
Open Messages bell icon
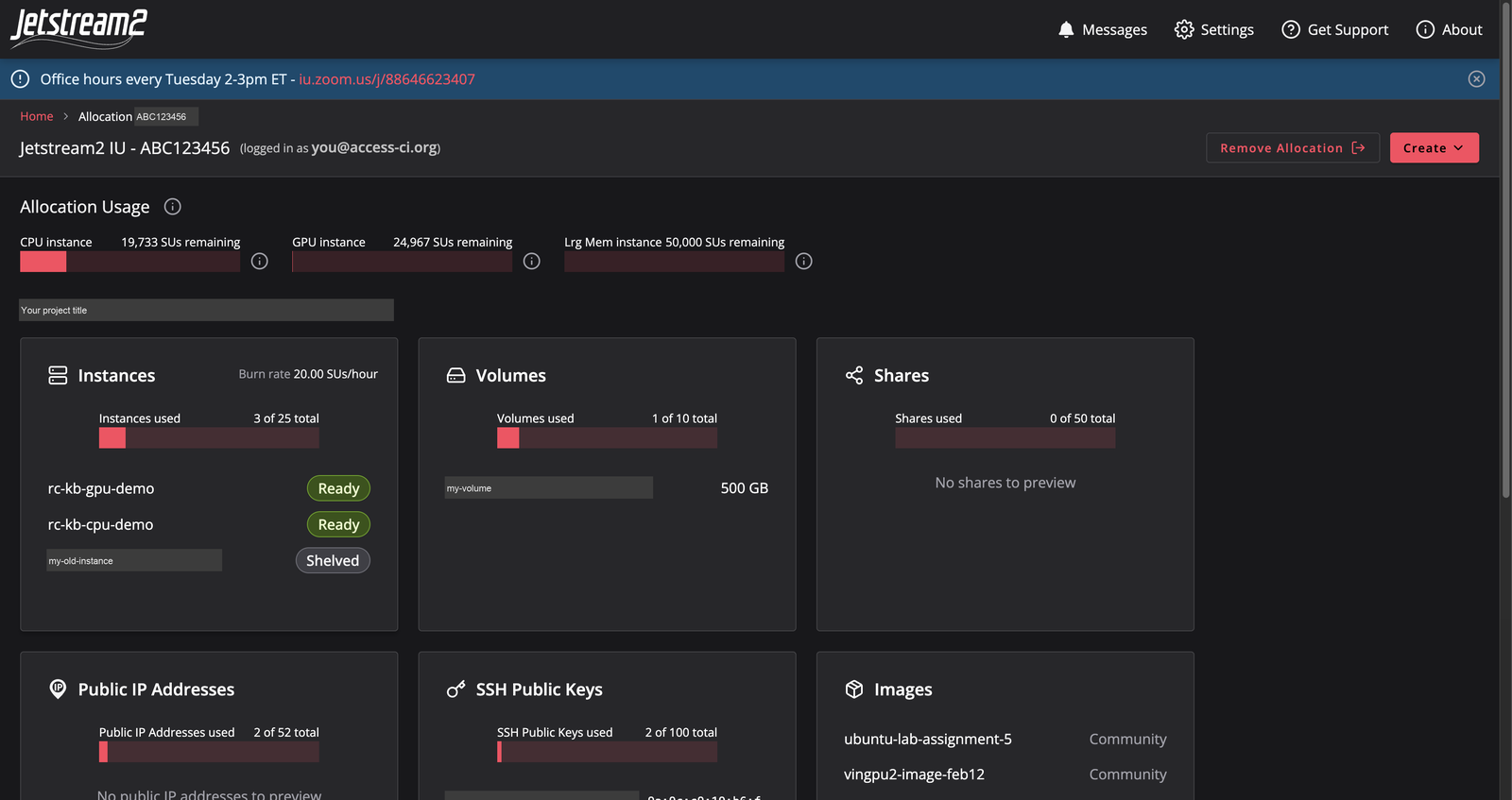[1066, 29]
